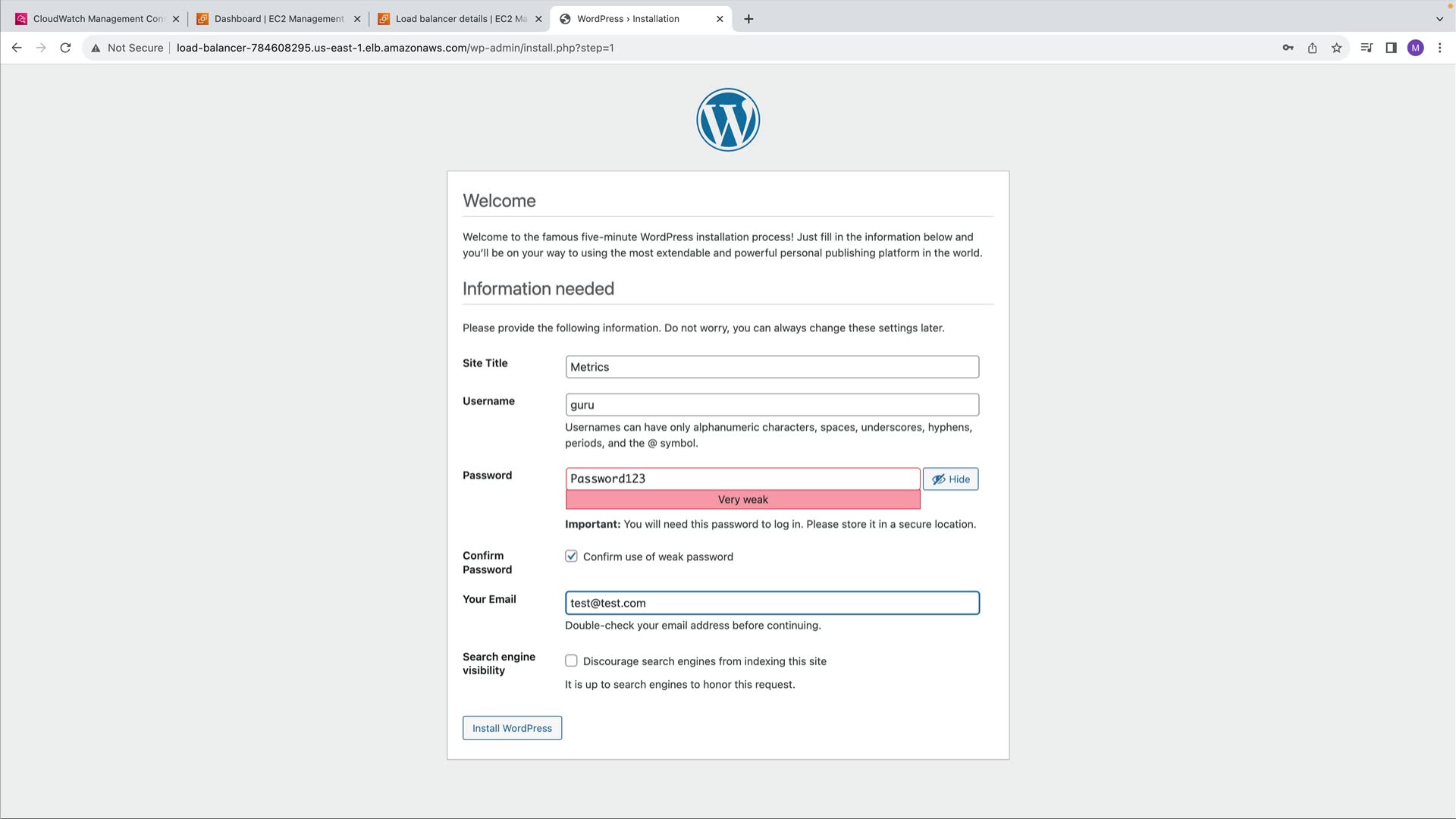
Task: Enable Discourage search engines from indexing
Action: click(571, 661)
